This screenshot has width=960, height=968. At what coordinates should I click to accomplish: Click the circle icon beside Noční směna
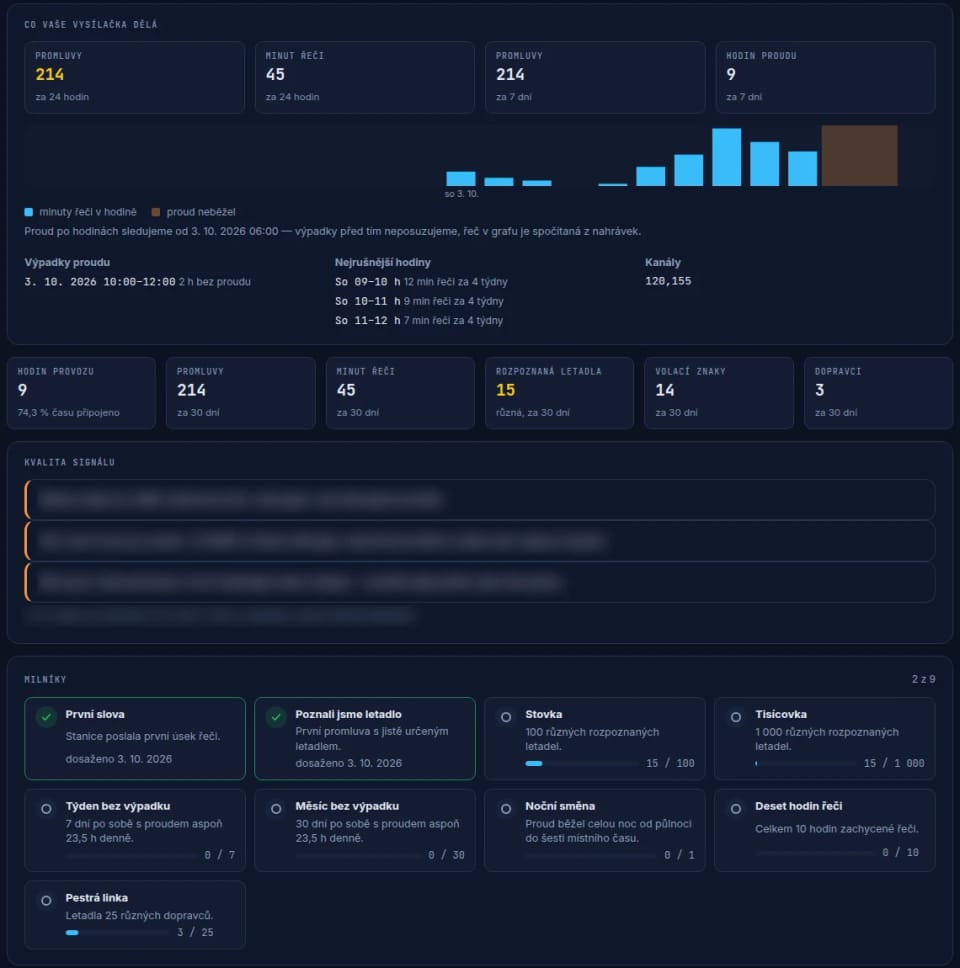[x=506, y=809]
